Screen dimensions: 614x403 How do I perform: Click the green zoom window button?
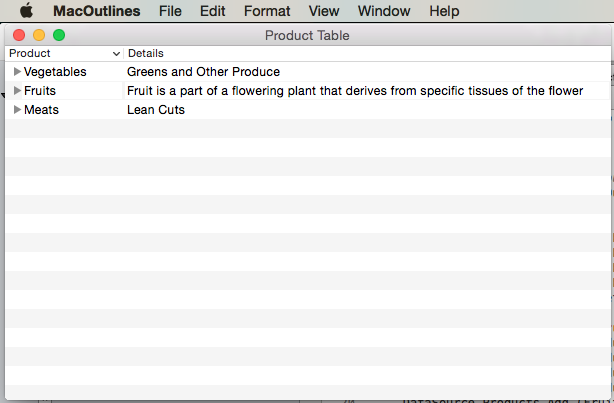coord(59,35)
